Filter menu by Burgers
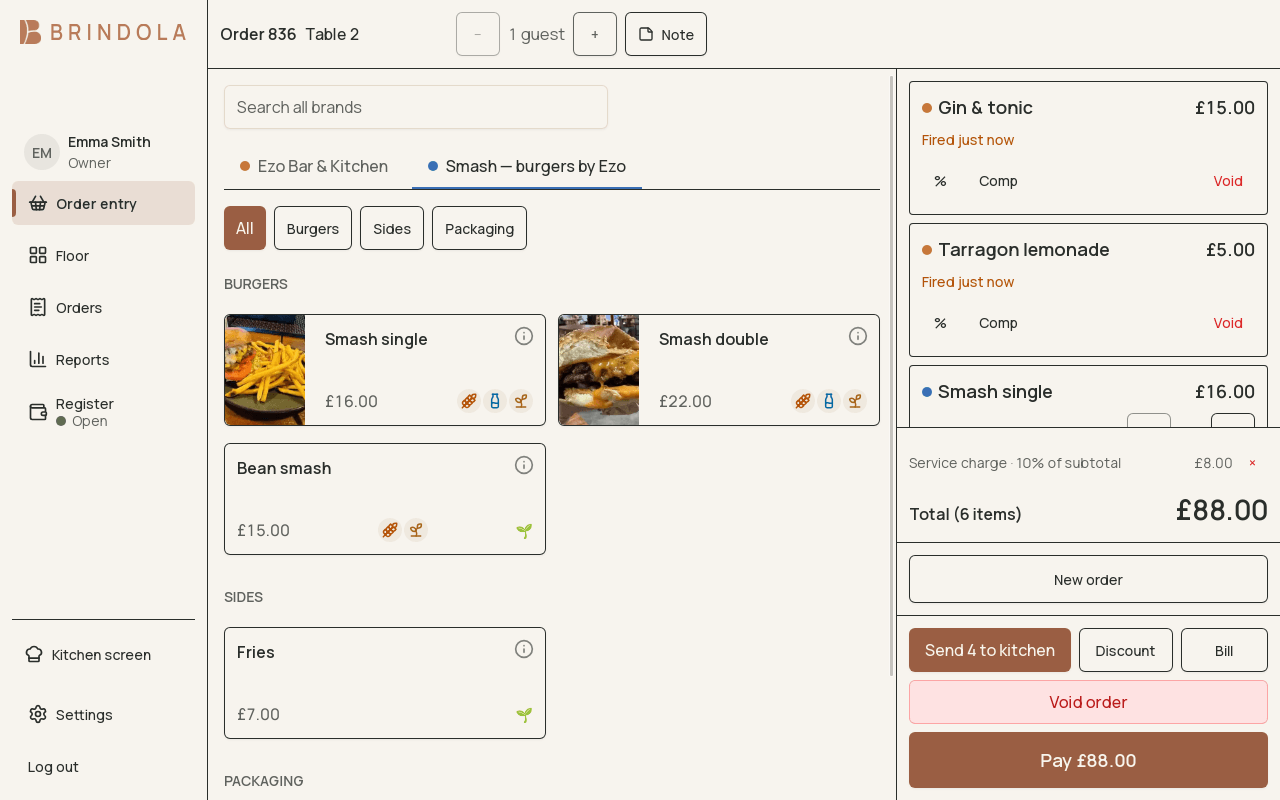 tap(313, 228)
